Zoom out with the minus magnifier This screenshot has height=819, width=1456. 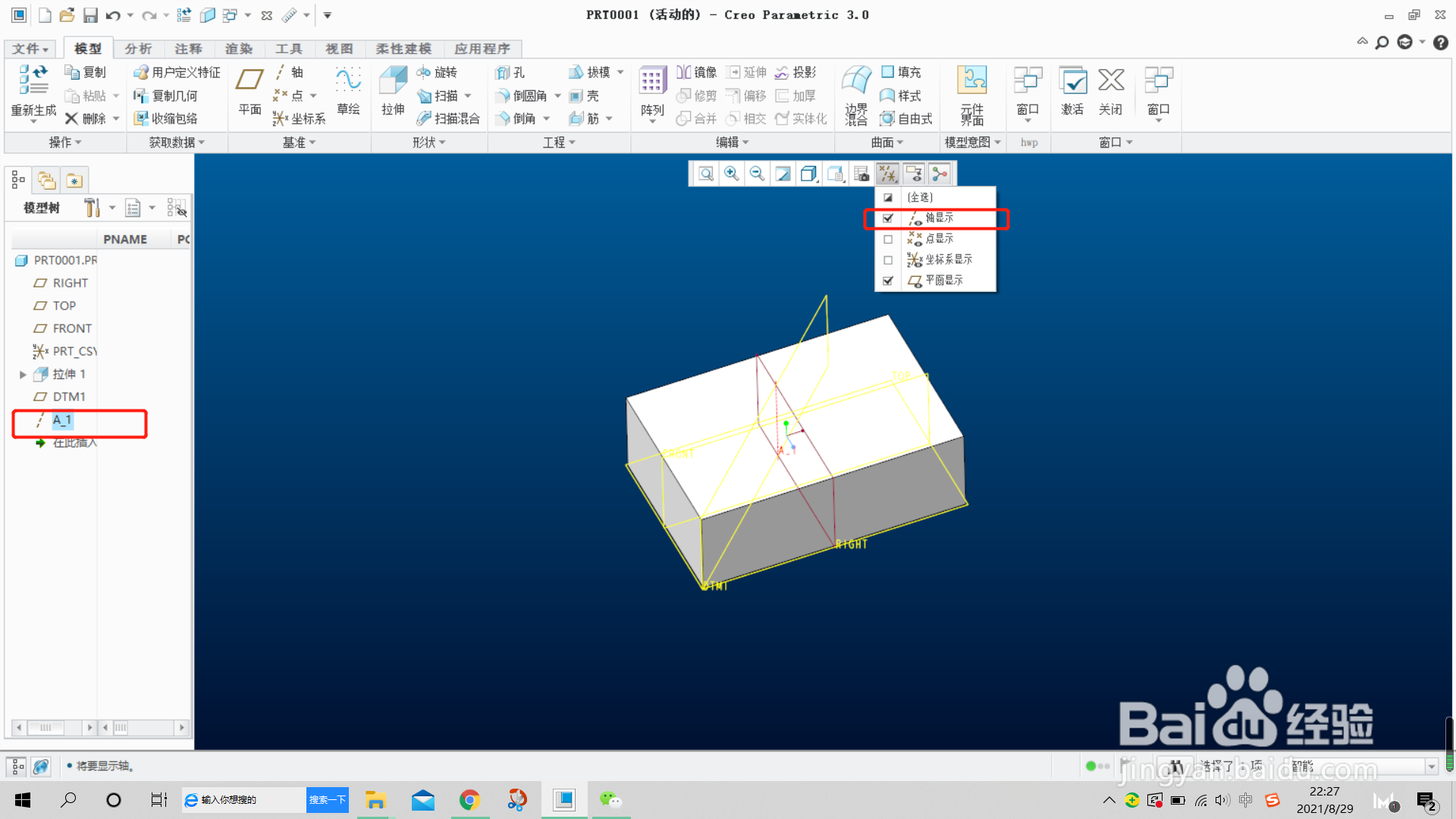757,174
